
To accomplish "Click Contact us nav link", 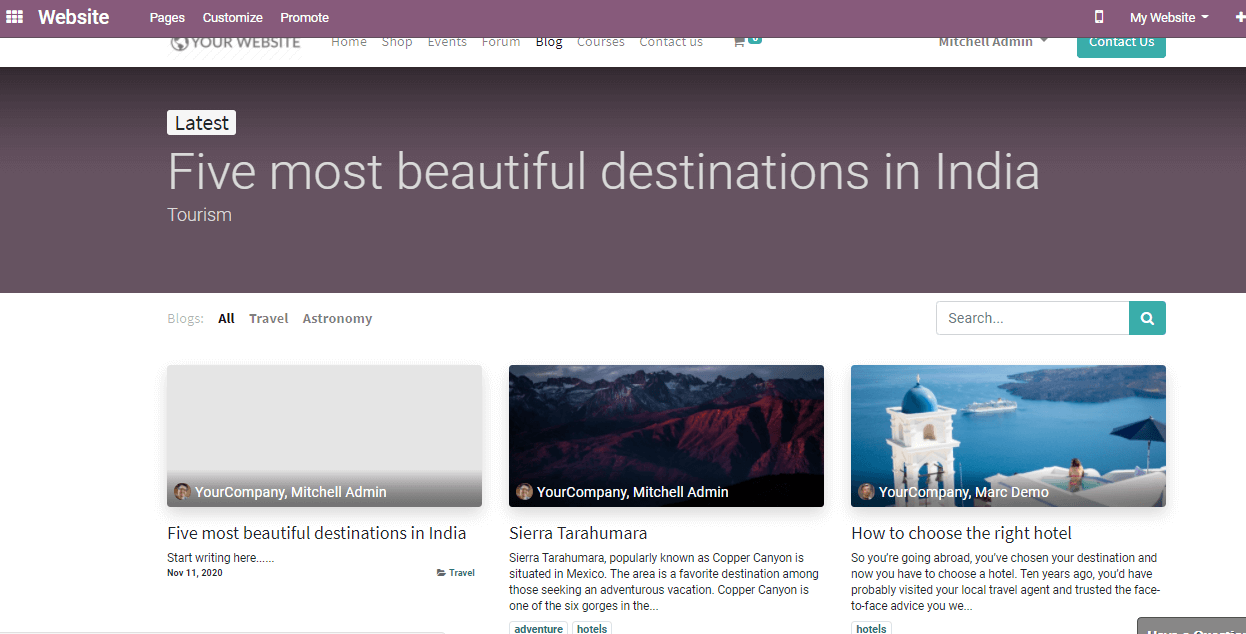I will [x=671, y=42].
